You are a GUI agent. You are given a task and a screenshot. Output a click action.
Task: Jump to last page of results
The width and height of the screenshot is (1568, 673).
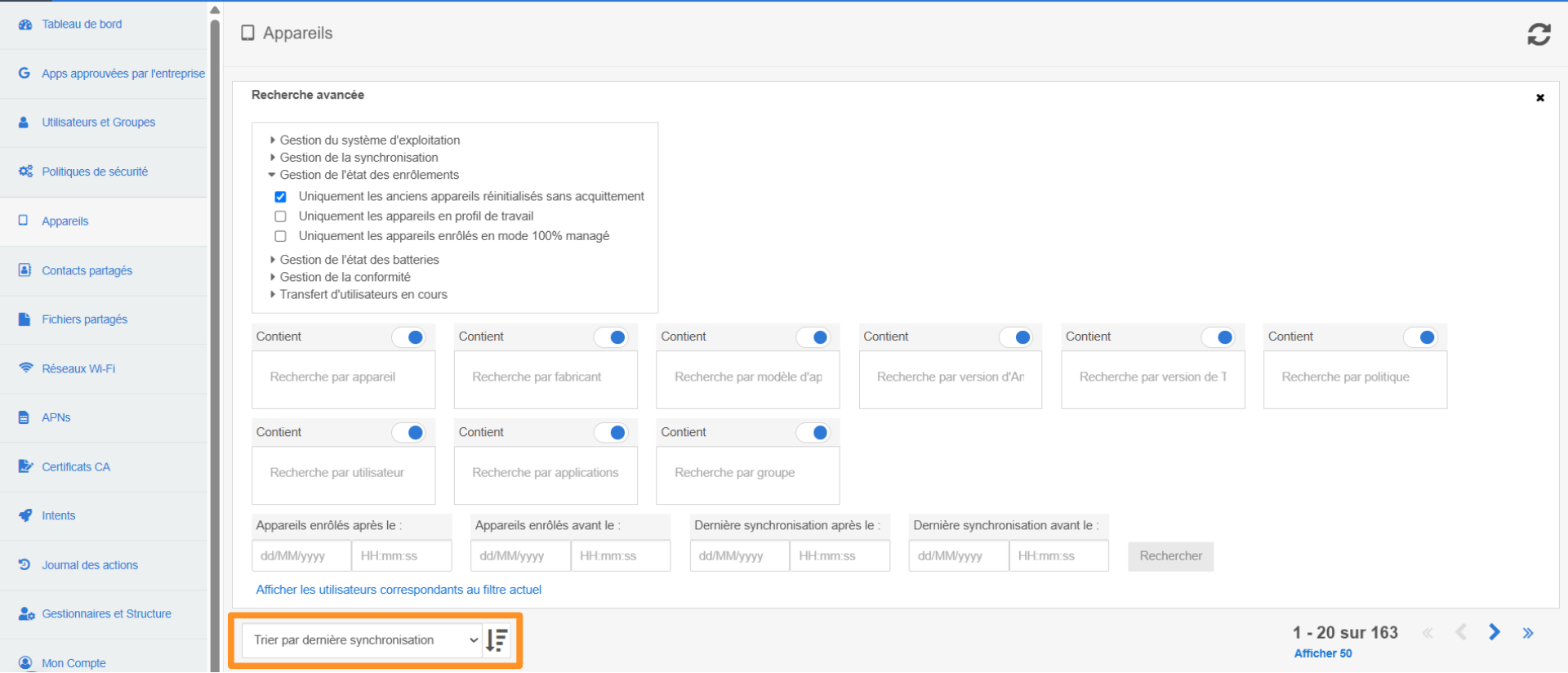1527,633
